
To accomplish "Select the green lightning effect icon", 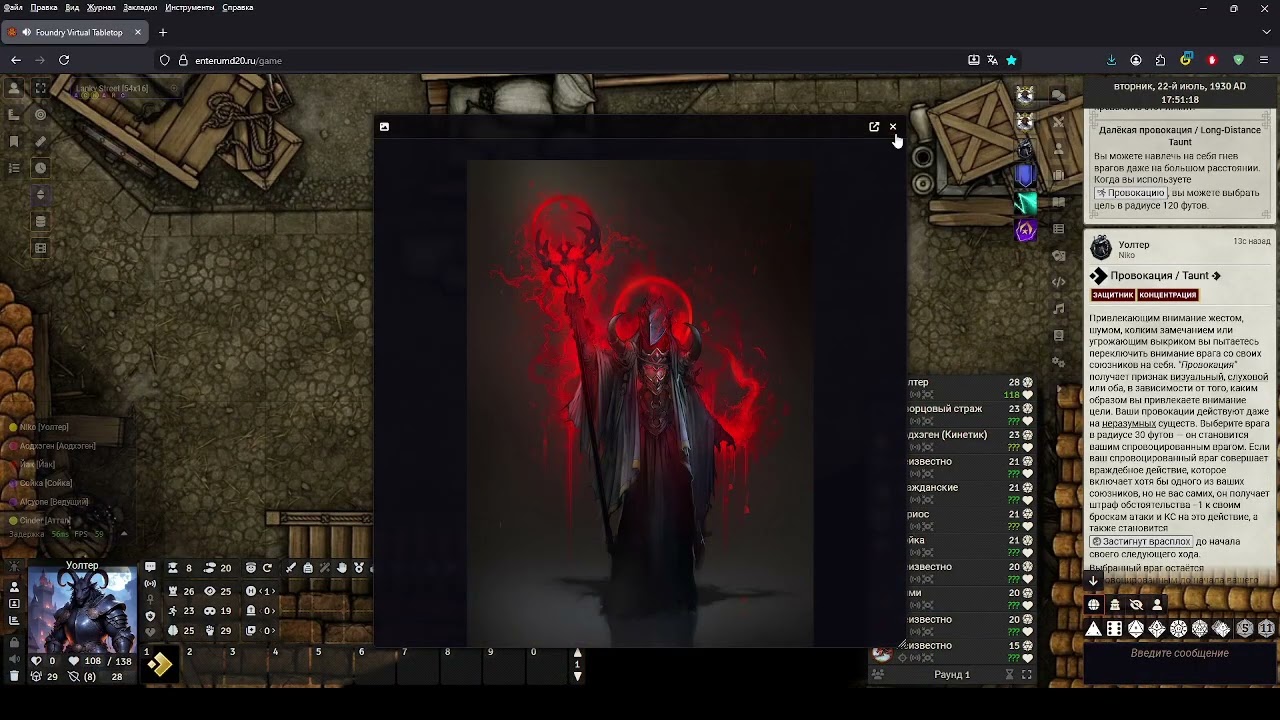I will [x=1025, y=203].
